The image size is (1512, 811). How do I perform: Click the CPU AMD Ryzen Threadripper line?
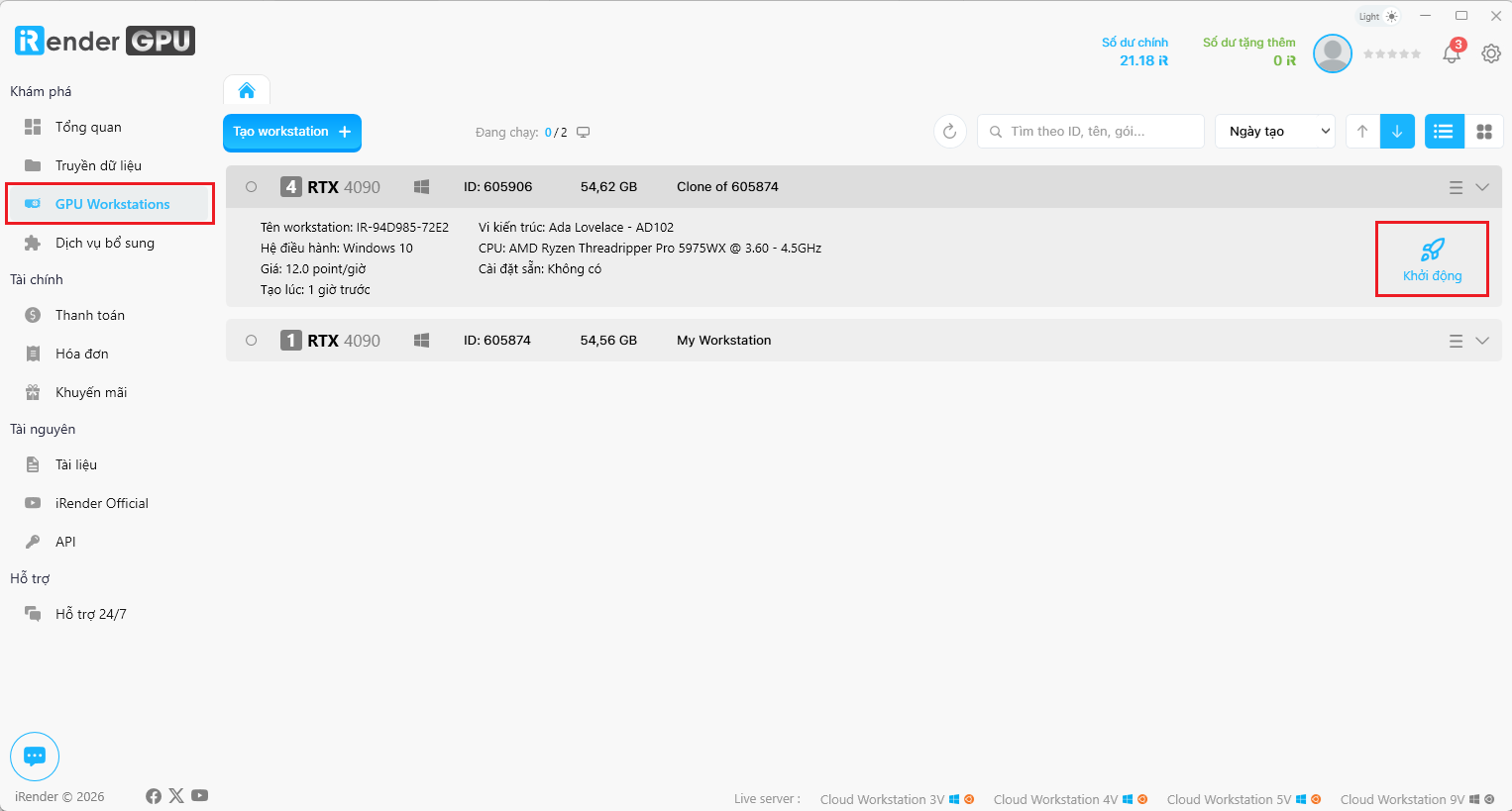(650, 249)
